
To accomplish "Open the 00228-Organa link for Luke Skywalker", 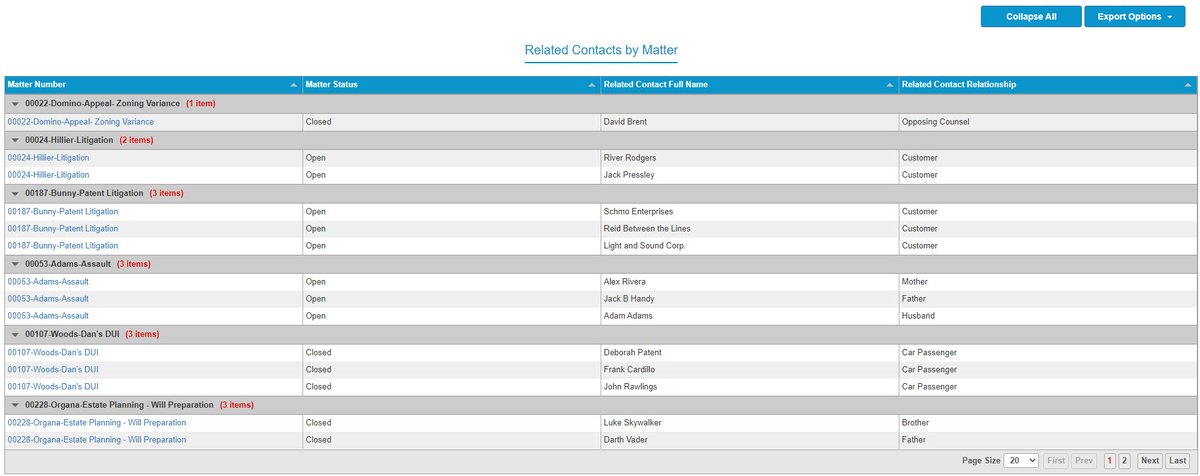I will click(97, 422).
